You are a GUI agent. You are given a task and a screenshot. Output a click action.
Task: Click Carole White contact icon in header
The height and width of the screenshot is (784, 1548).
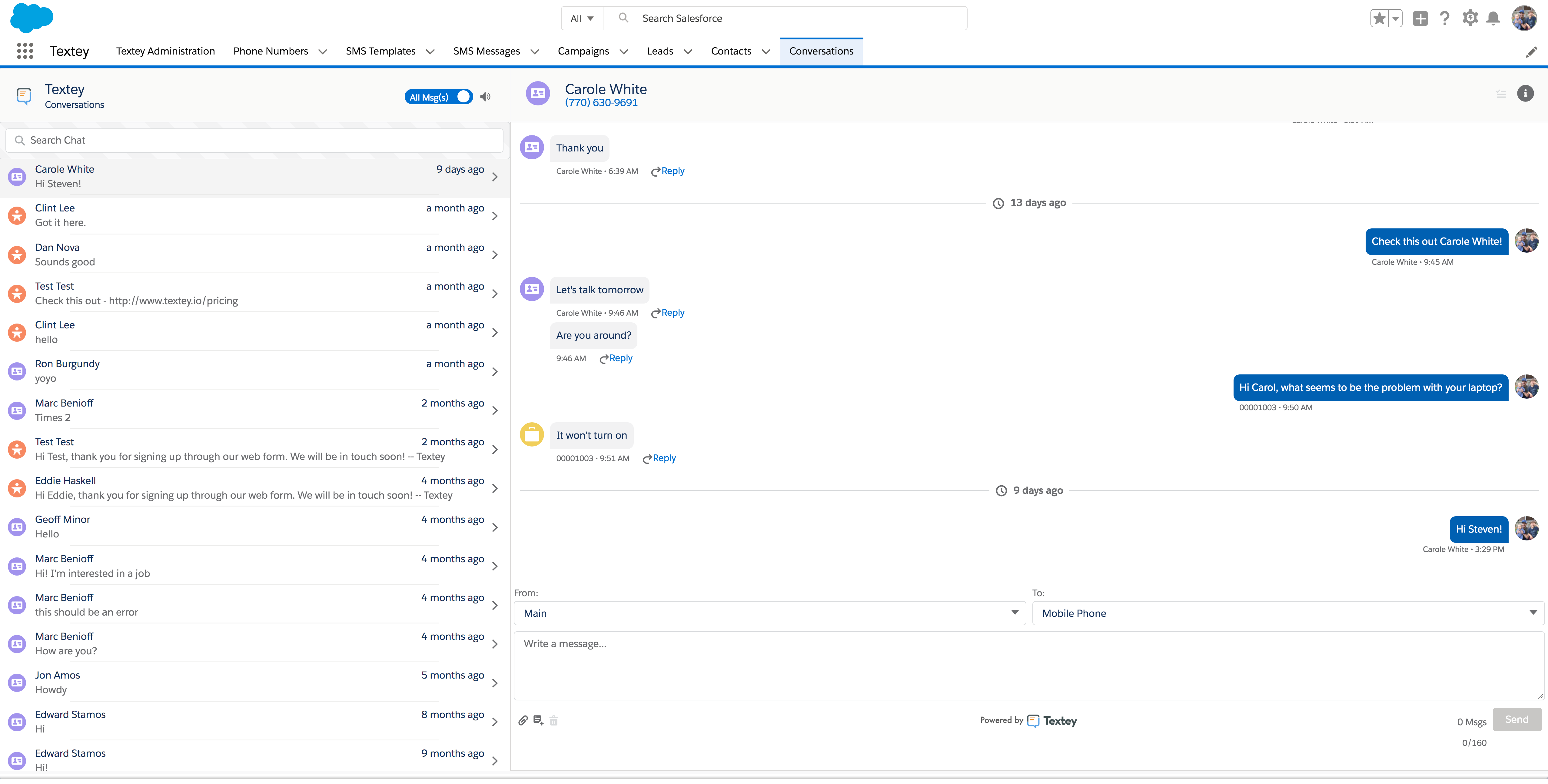538,94
